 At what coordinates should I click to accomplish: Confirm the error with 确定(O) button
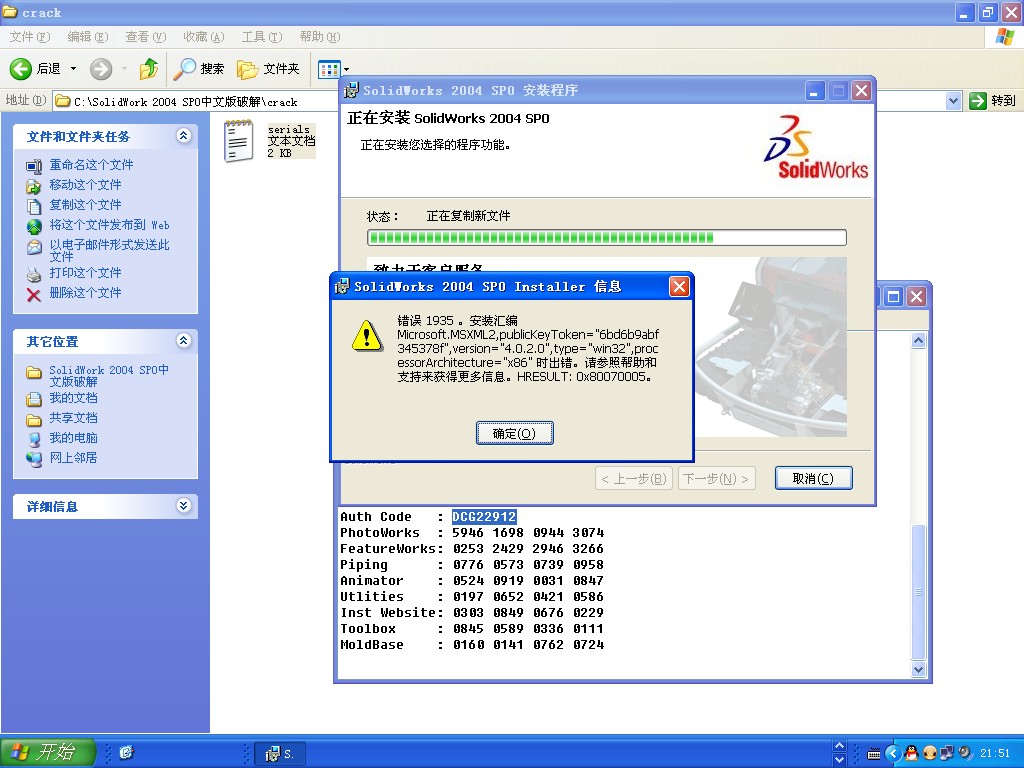coord(515,433)
